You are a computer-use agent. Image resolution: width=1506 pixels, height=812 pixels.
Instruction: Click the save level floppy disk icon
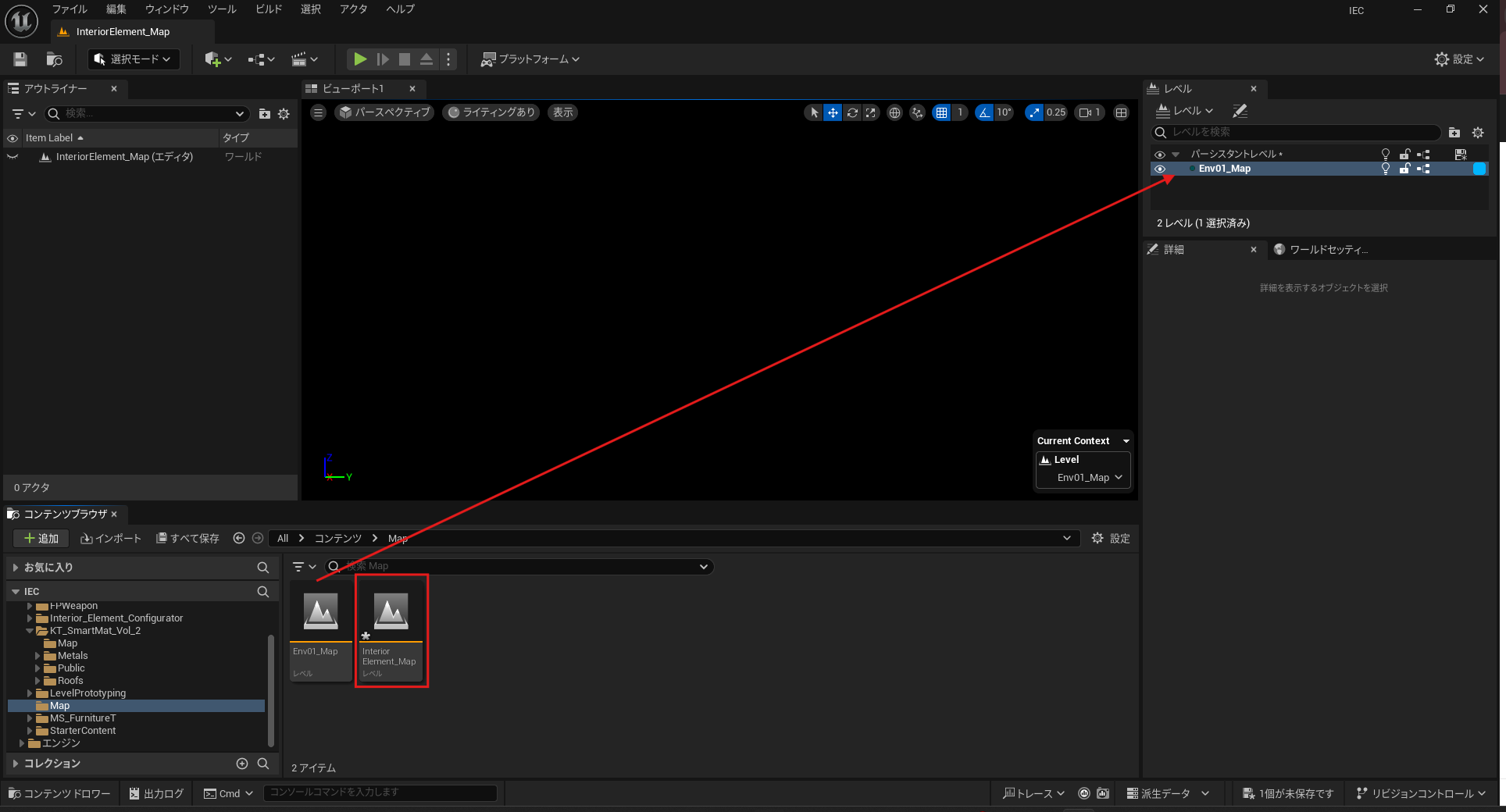(x=20, y=59)
